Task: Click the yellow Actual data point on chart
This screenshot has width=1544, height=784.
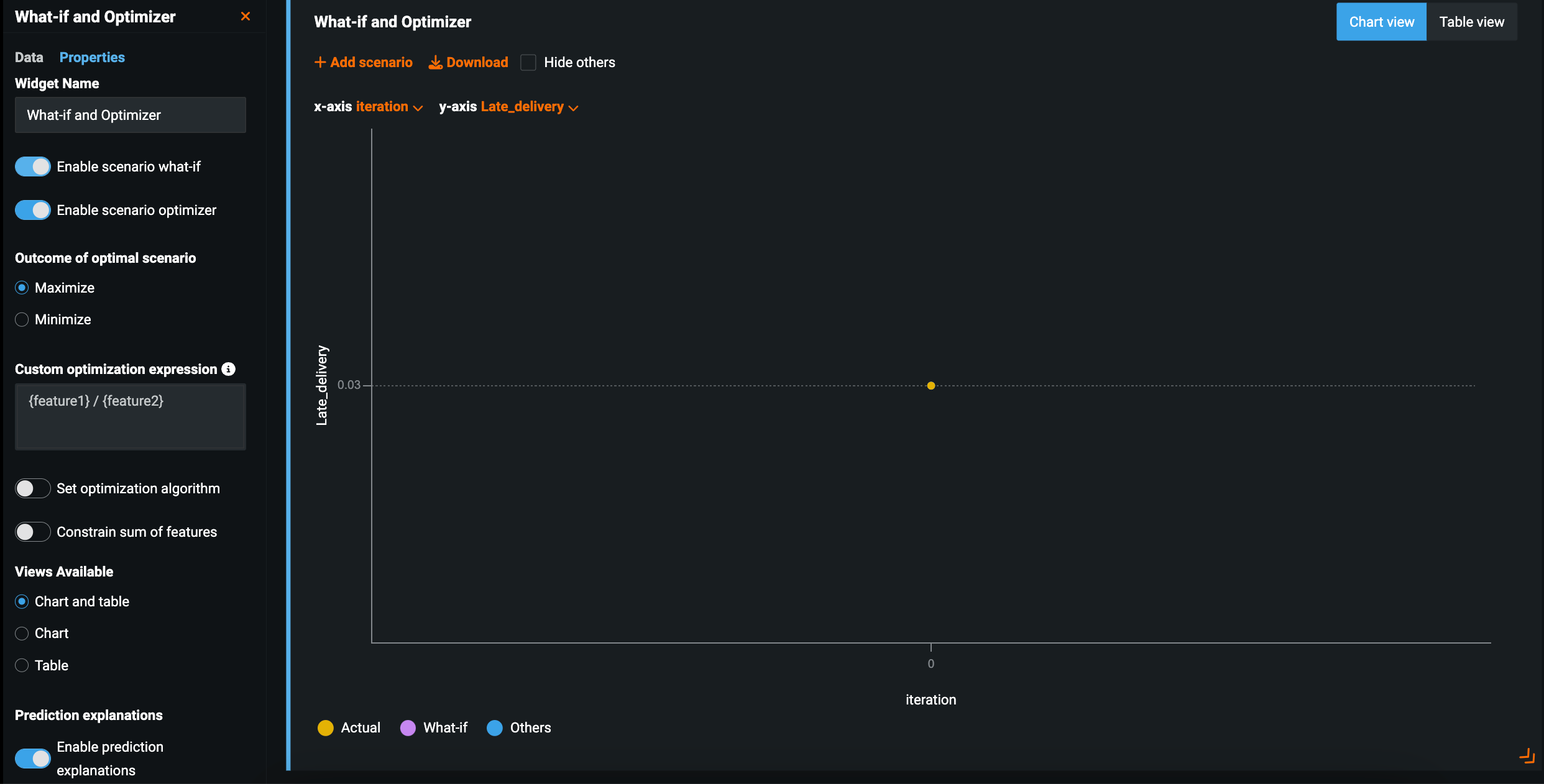Action: (x=931, y=386)
